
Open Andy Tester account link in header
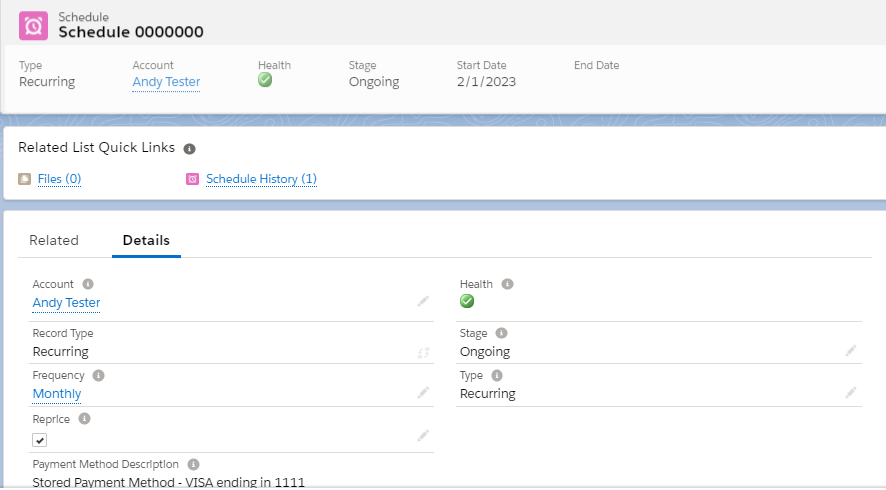coord(166,82)
